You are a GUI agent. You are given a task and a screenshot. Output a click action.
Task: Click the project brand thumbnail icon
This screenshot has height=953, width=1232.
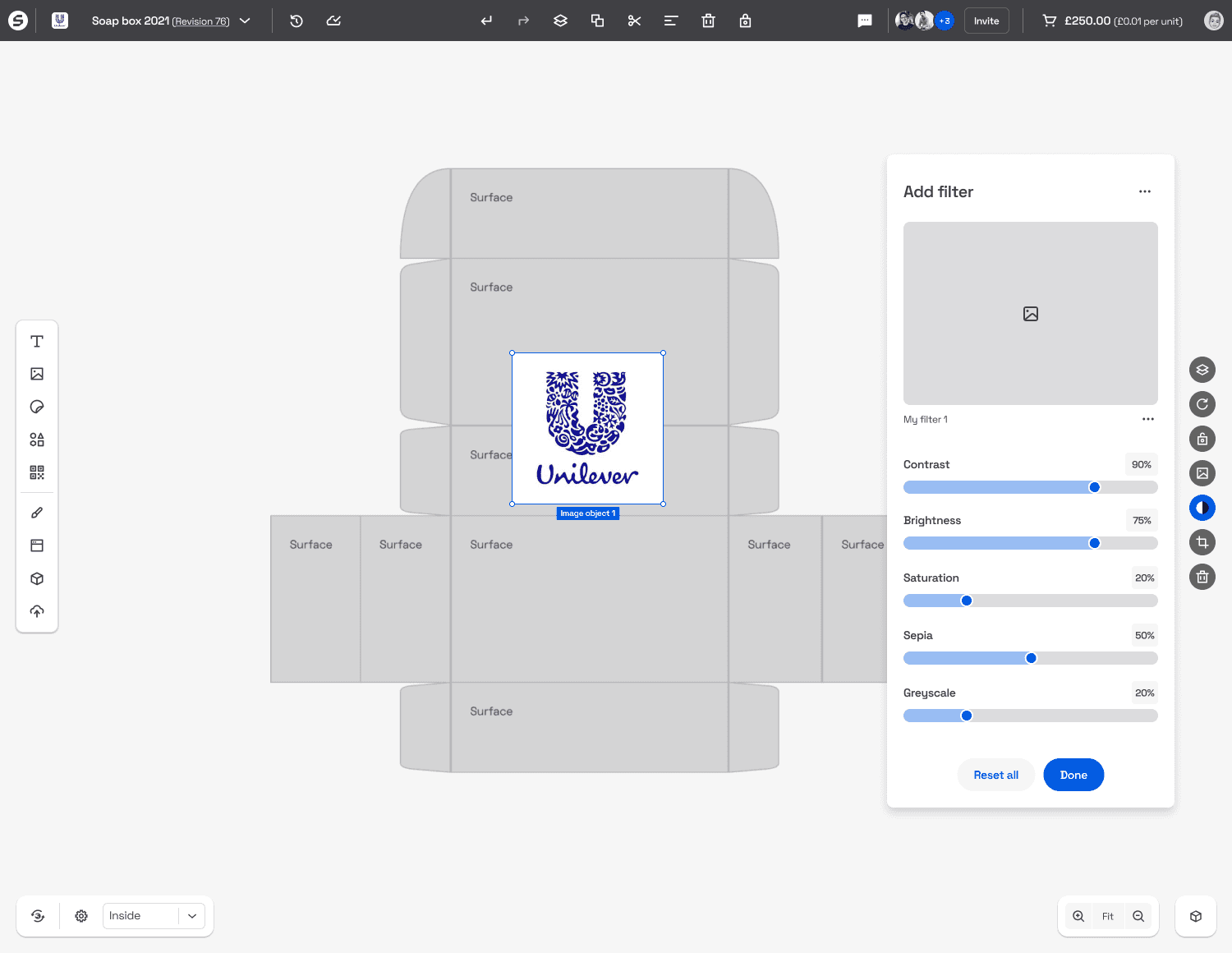[x=60, y=21]
